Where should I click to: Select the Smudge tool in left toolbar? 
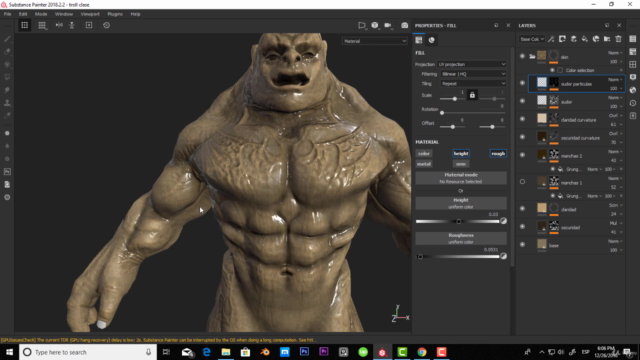click(x=7, y=90)
